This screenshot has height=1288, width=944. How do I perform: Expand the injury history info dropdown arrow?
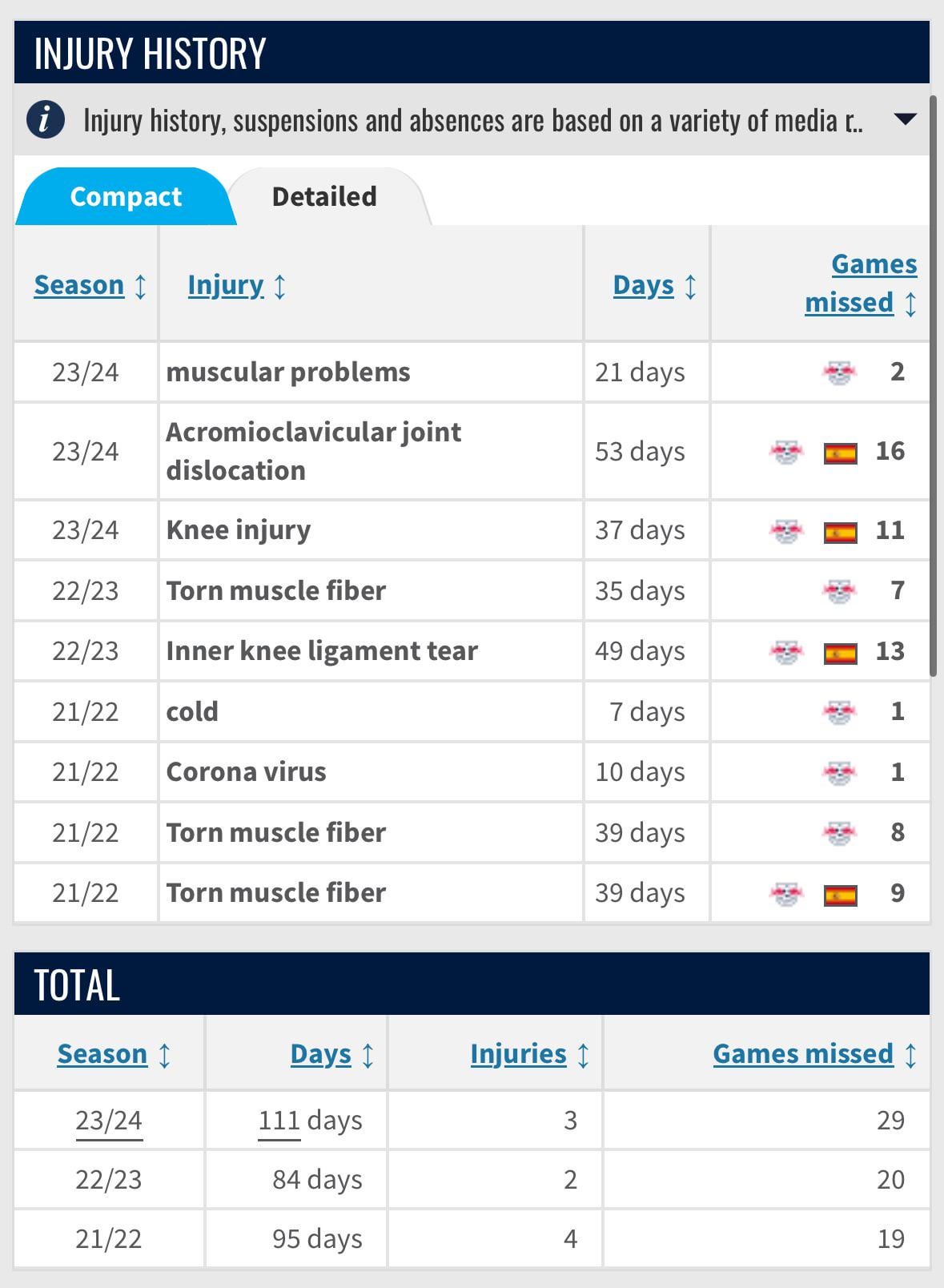click(904, 120)
